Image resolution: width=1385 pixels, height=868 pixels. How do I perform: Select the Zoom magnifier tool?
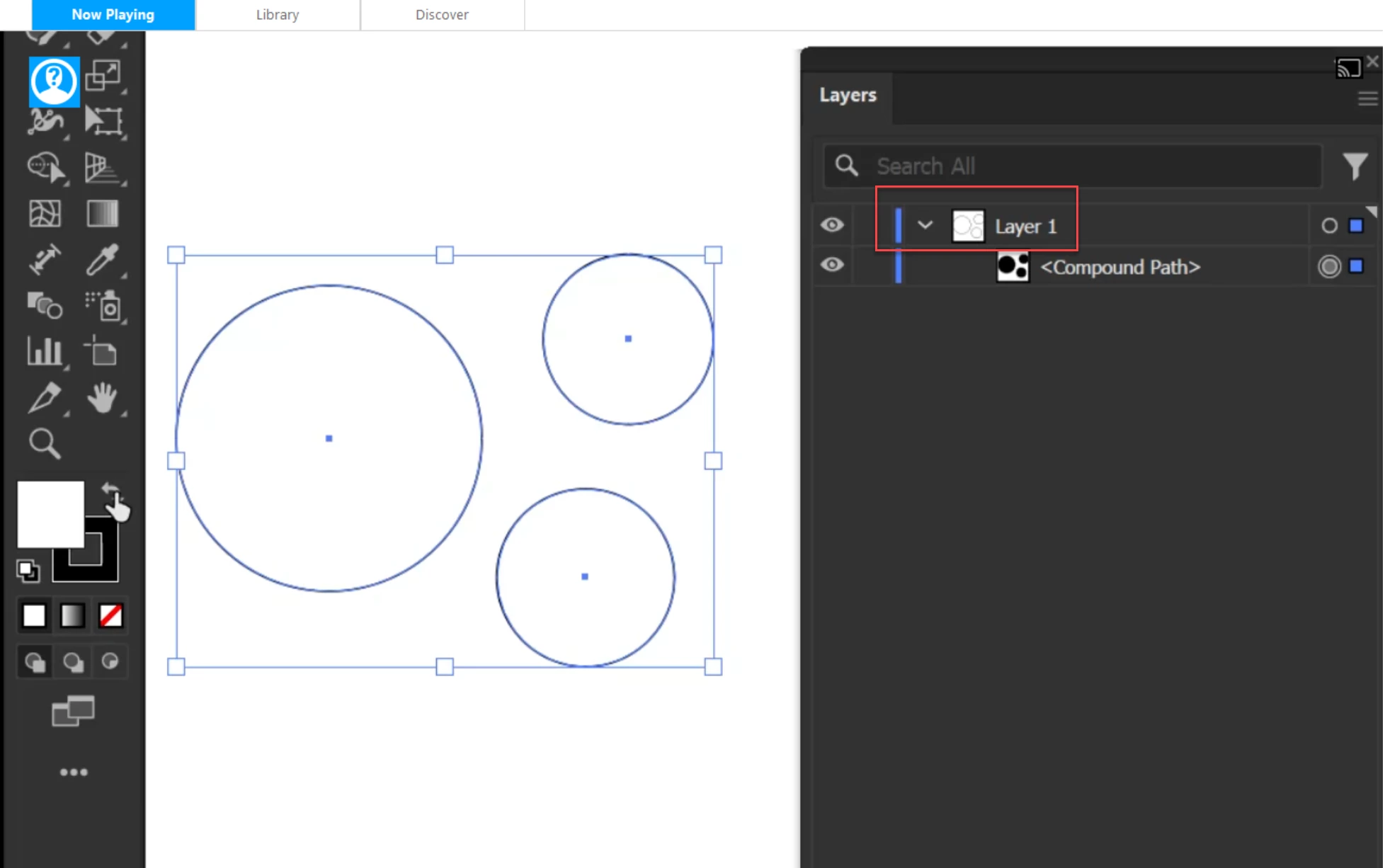45,444
